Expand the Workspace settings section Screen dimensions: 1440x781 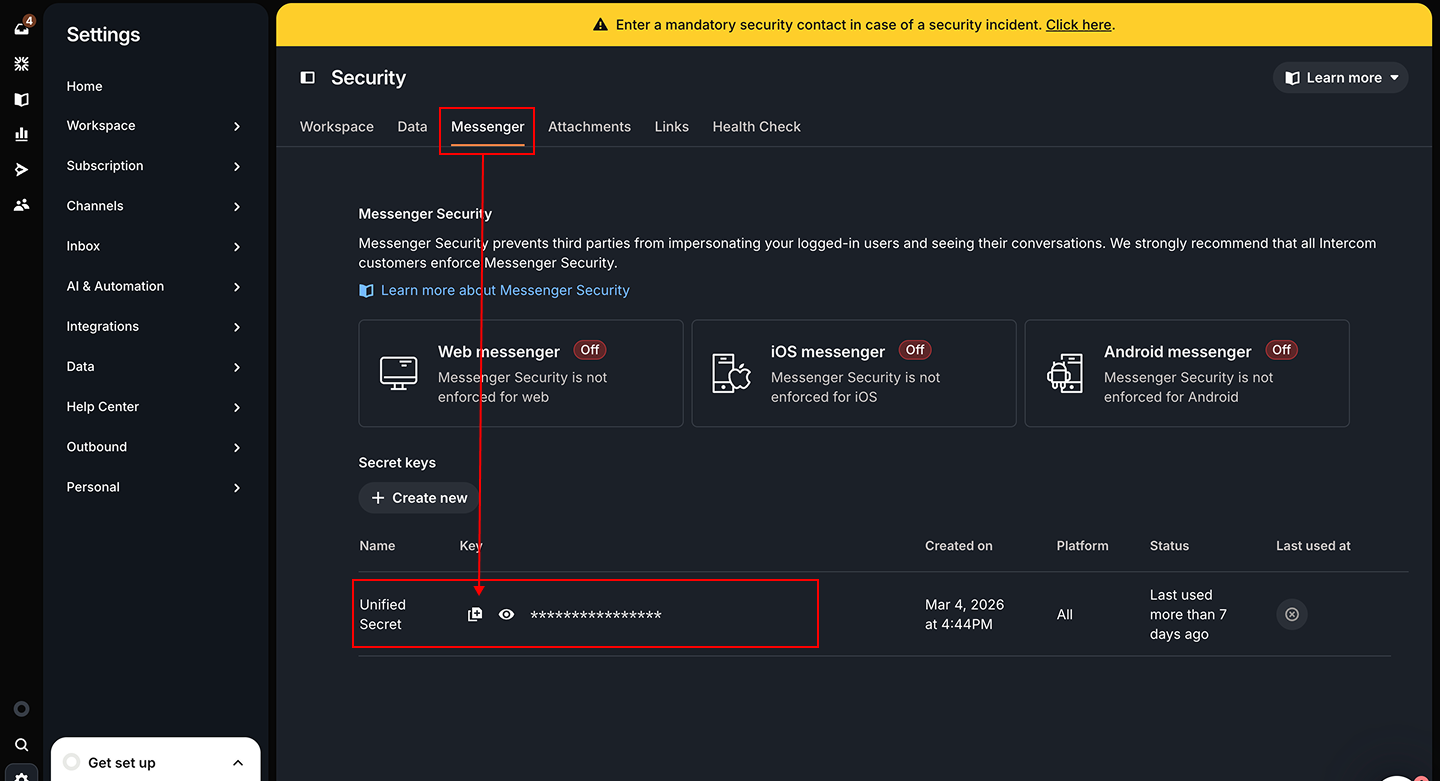(154, 126)
